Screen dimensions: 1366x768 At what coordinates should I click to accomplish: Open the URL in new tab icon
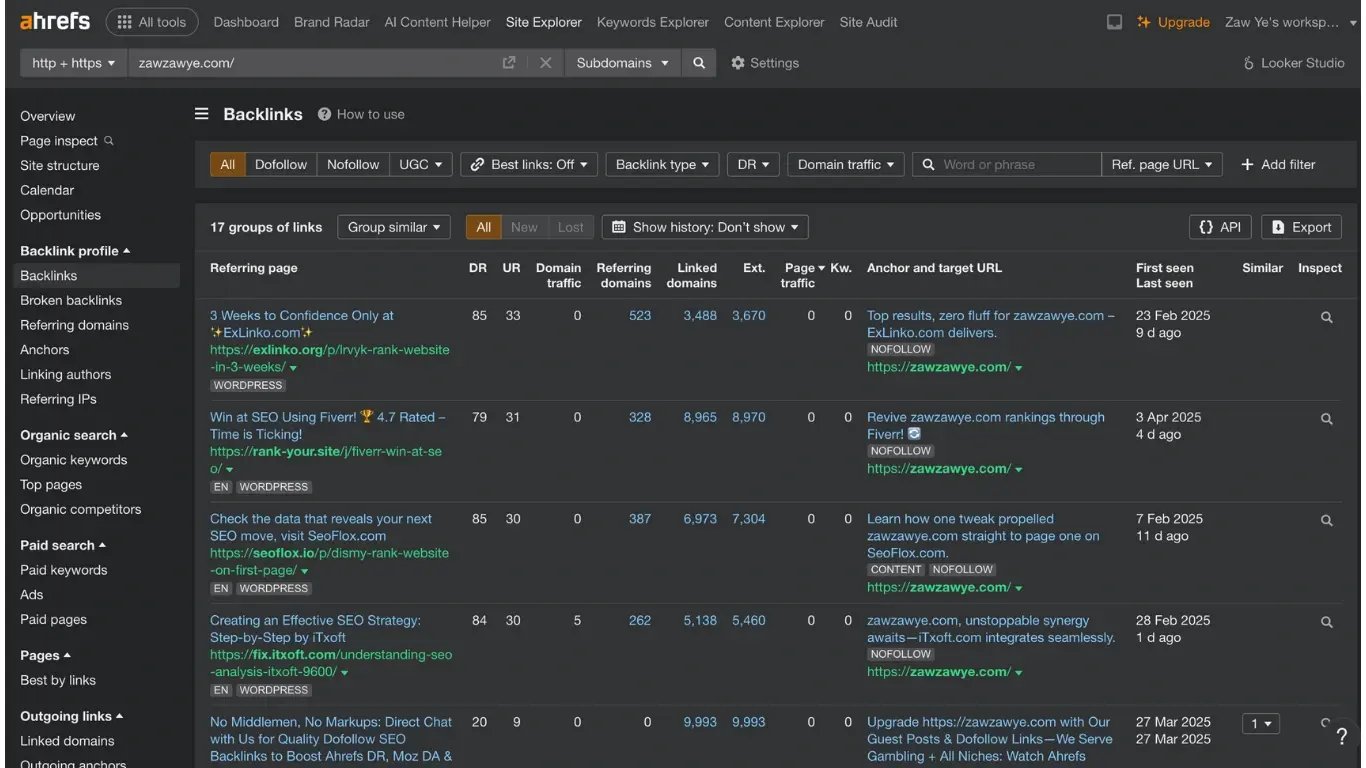tap(509, 63)
